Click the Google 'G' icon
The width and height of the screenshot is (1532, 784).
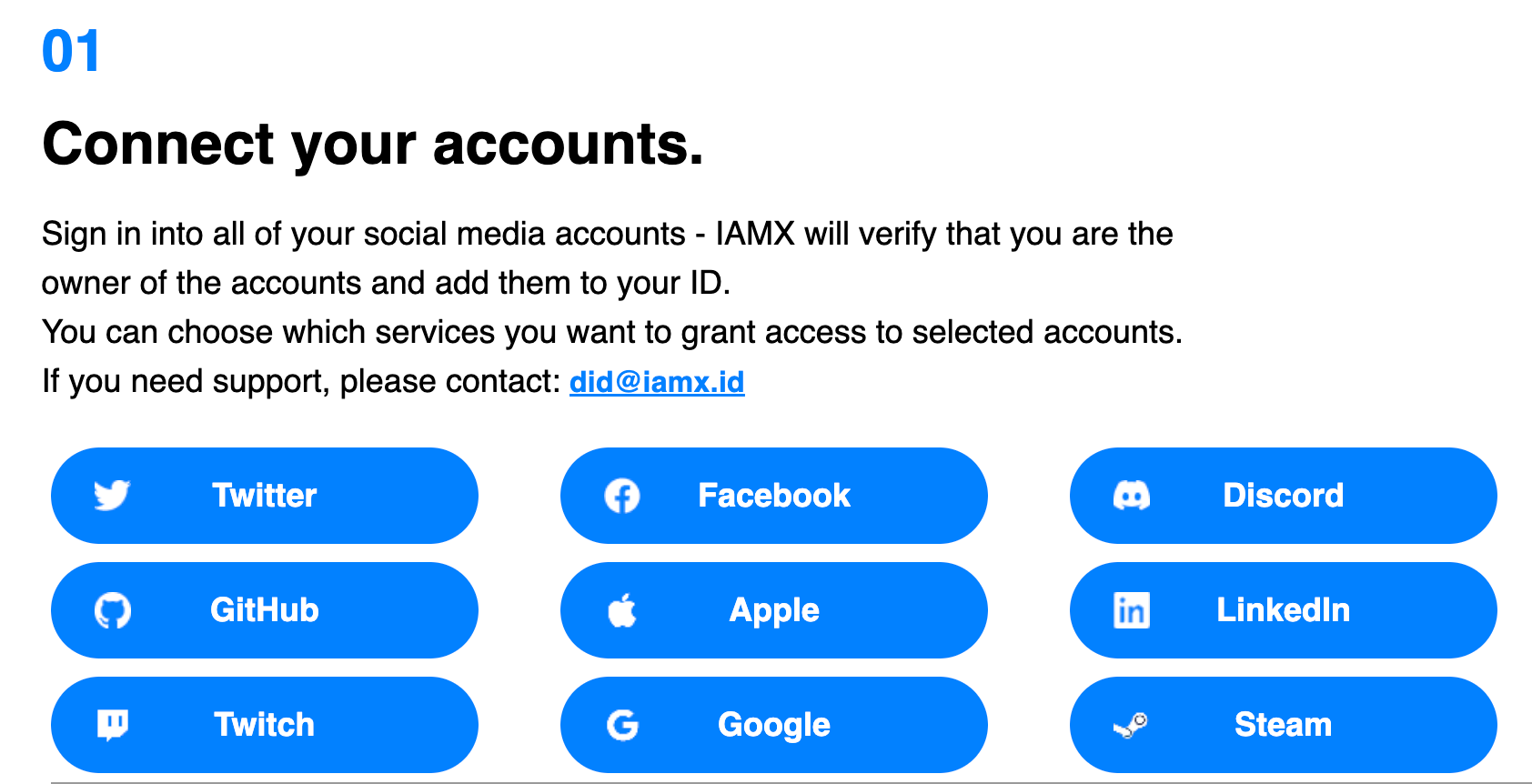622,725
